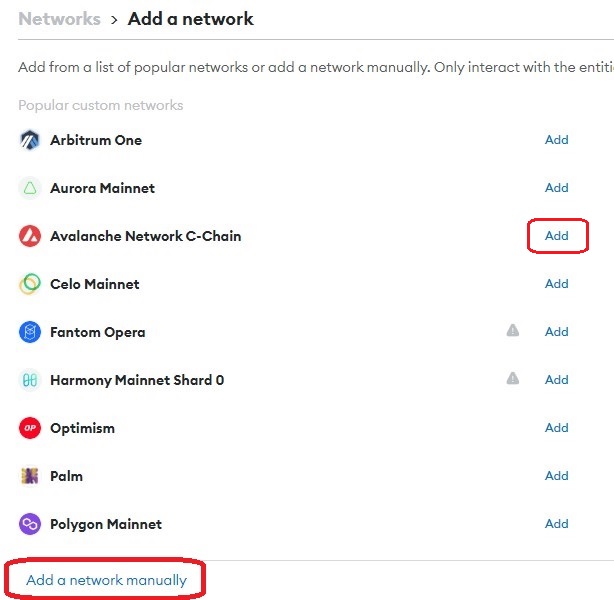Click the Avalanche Network C-Chain logo
The height and width of the screenshot is (600, 614).
[x=29, y=236]
